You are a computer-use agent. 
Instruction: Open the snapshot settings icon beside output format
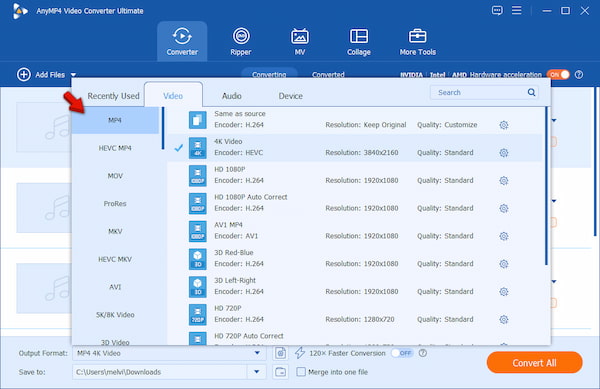coord(280,353)
